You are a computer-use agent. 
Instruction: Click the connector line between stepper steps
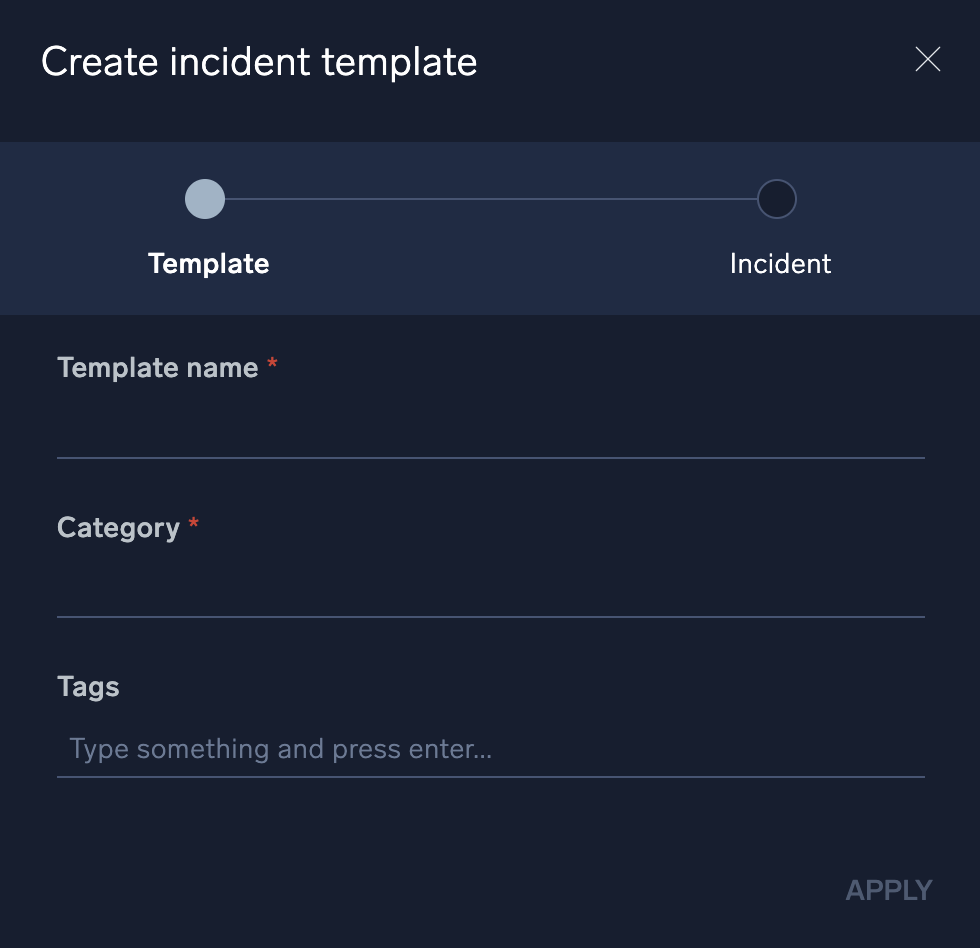click(x=490, y=199)
